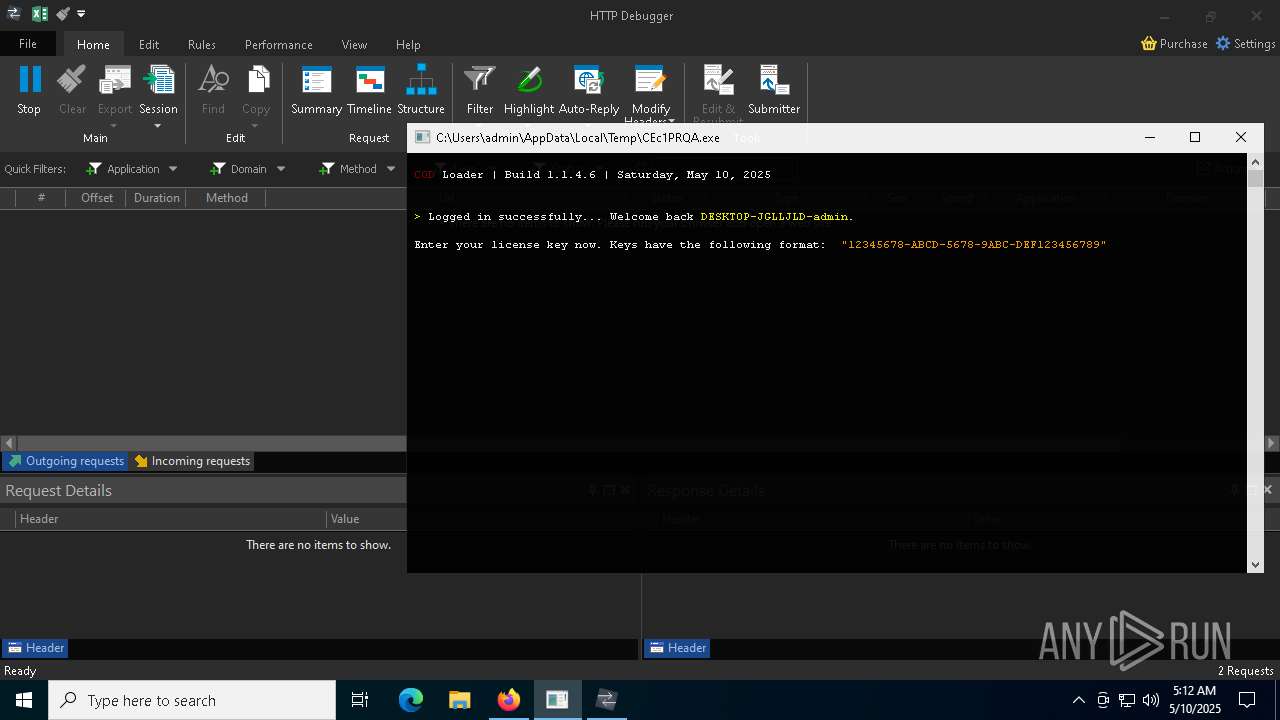Expand the Copy dropdown arrow
1280x720 pixels.
pyautogui.click(x=256, y=126)
